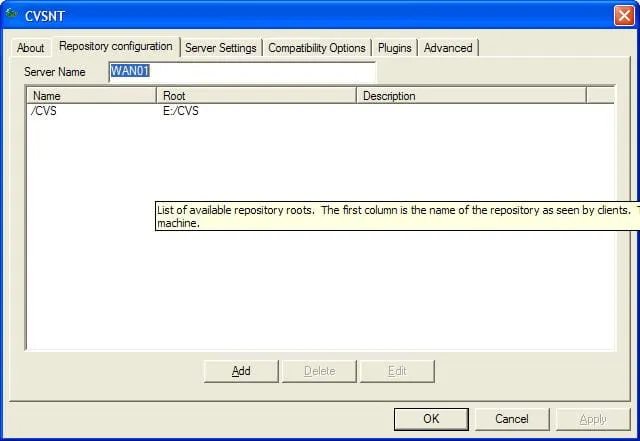Image resolution: width=640 pixels, height=441 pixels.
Task: Dismiss dialog with Cancel button
Action: [x=512, y=419]
